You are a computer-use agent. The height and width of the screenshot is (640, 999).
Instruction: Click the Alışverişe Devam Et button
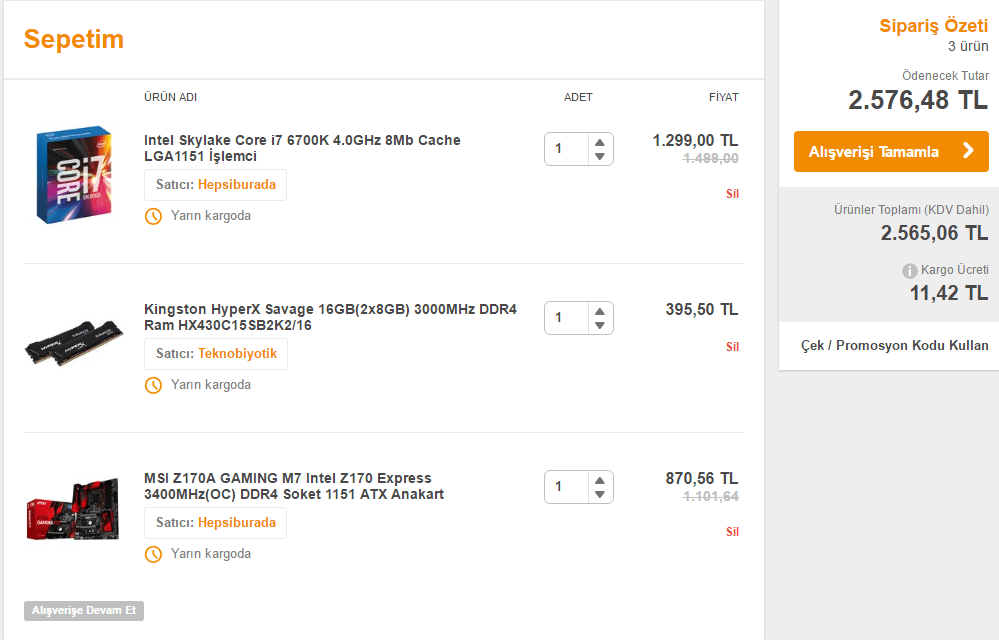[x=84, y=610]
